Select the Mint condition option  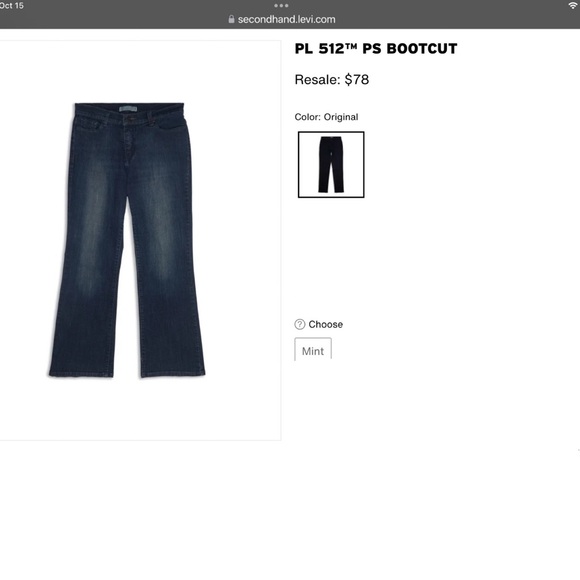pos(313,349)
